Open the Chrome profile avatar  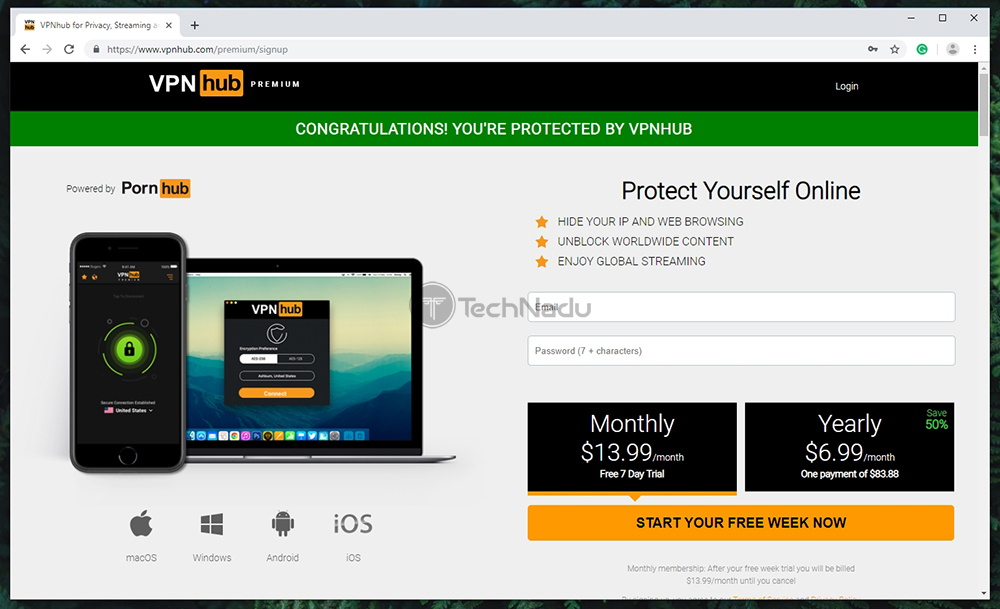(x=952, y=49)
